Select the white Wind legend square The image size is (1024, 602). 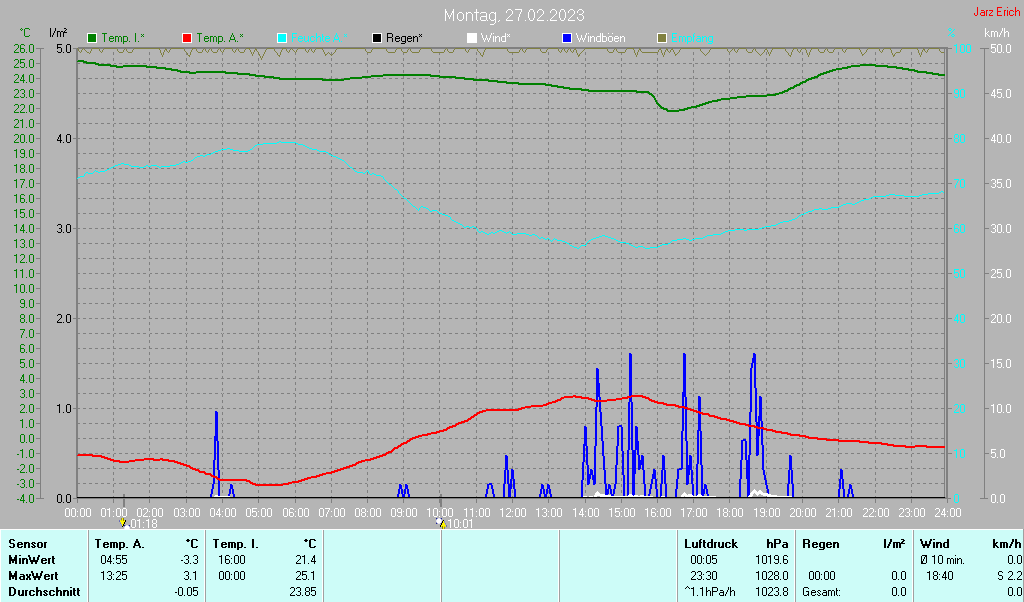click(x=472, y=38)
